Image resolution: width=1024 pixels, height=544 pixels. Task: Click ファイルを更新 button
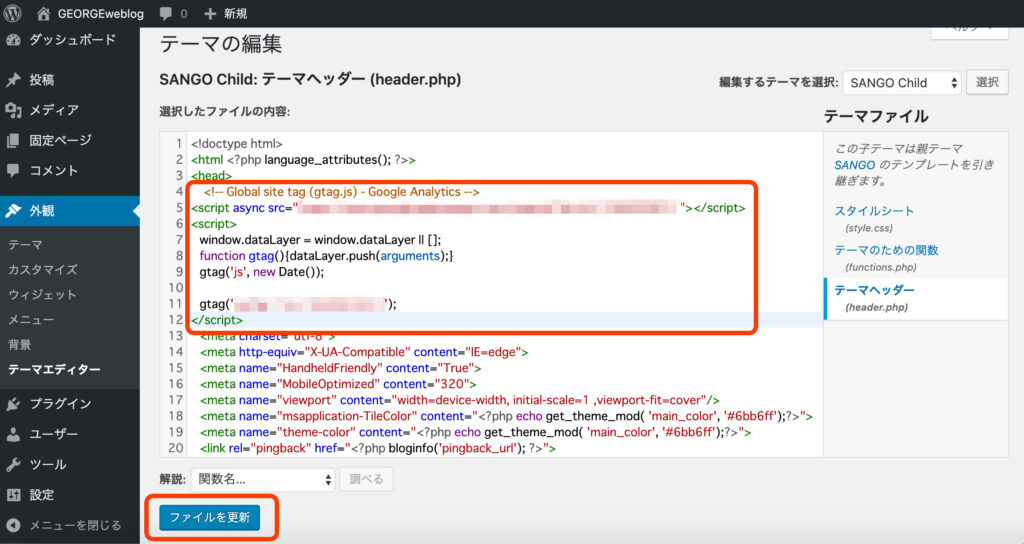pyautogui.click(x=210, y=517)
